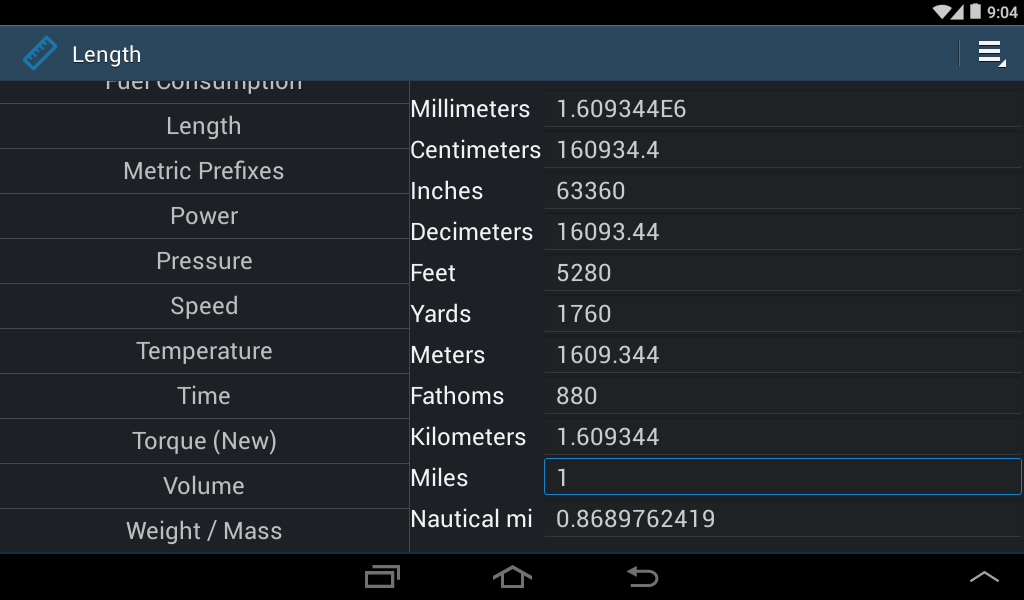Tap the battery status icon
Image resolution: width=1024 pixels, height=600 pixels.
[x=975, y=11]
